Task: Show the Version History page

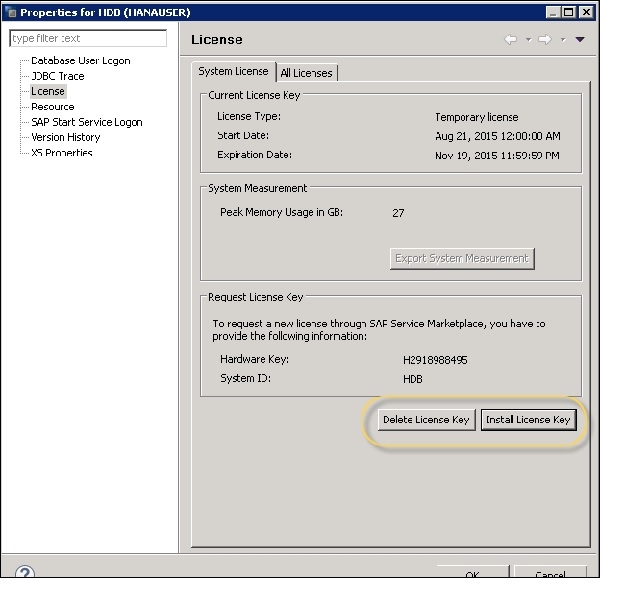Action: 65,137
